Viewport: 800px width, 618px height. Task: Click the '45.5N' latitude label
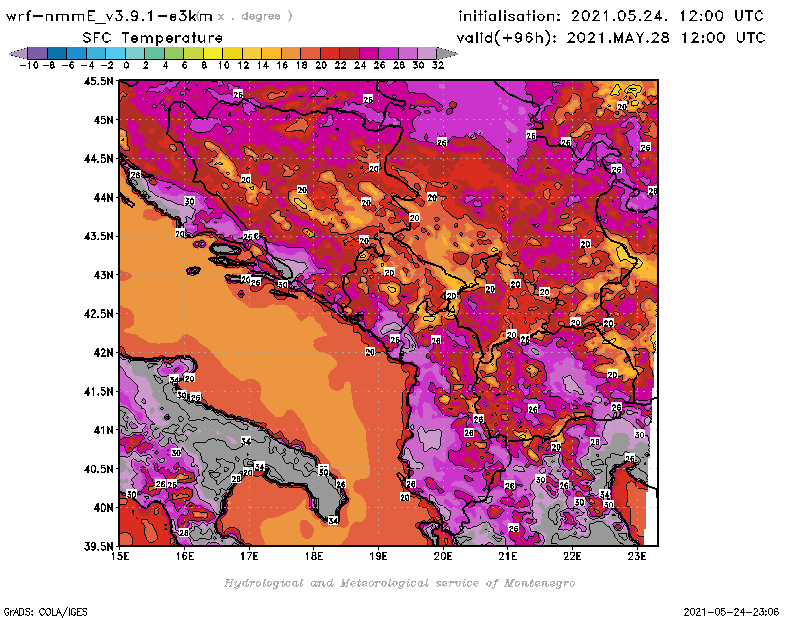coord(98,81)
